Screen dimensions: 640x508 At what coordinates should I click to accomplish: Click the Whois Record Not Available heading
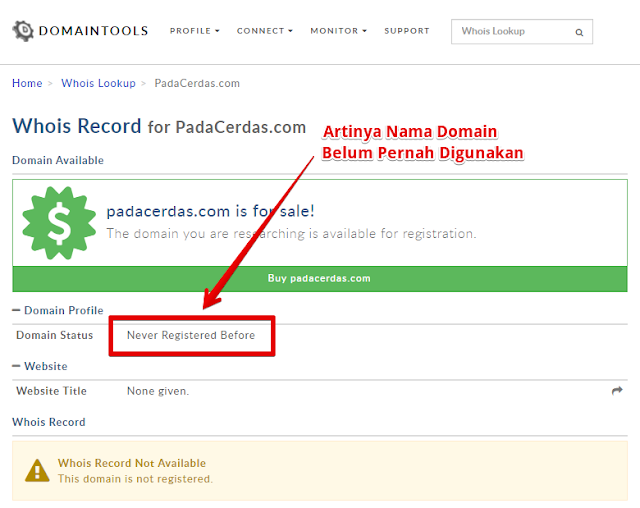132,463
